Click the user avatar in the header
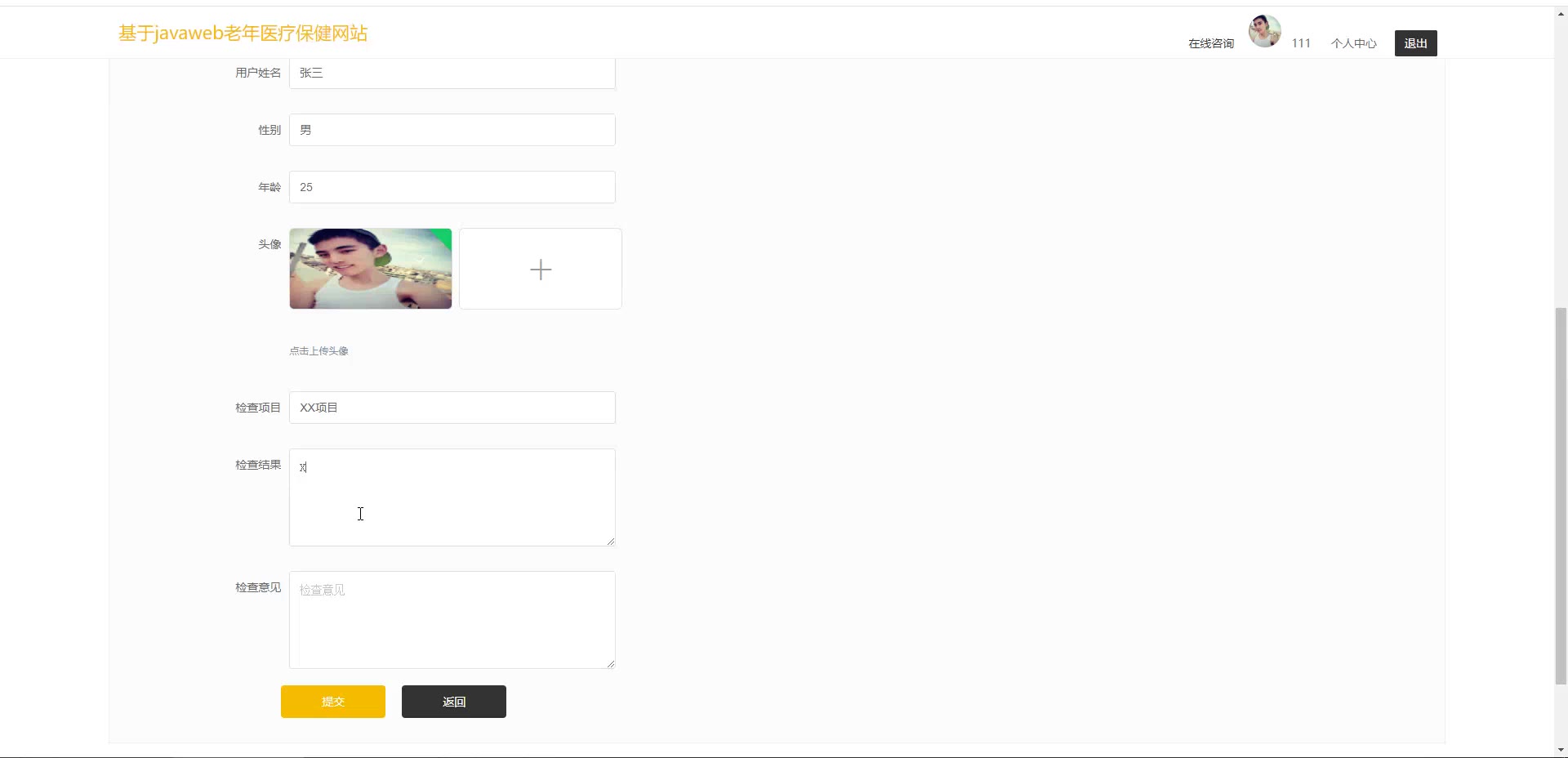Screen dimensions: 1568x758 [x=1264, y=31]
